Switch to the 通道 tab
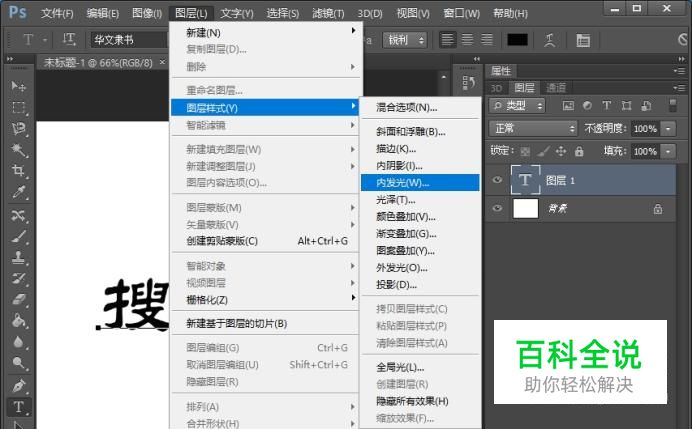 [556, 88]
